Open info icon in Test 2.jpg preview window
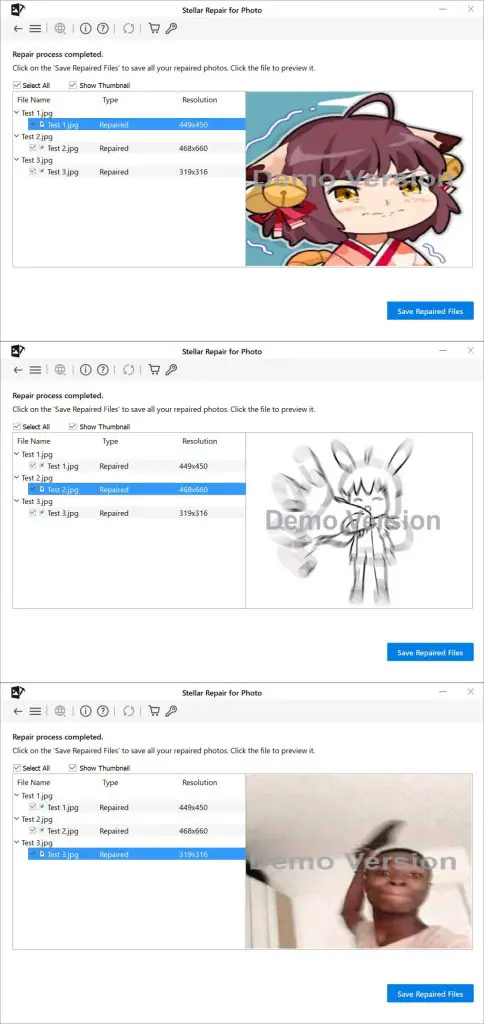Viewport: 484px width, 1024px height. [x=86, y=370]
